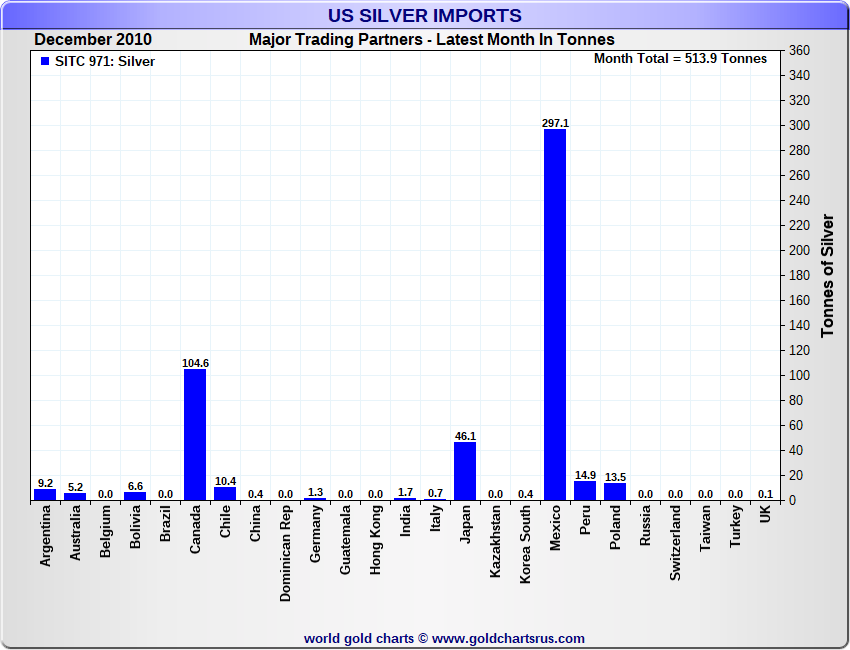
Task: Click the Major Trading Partners subtitle
Action: click(431, 40)
